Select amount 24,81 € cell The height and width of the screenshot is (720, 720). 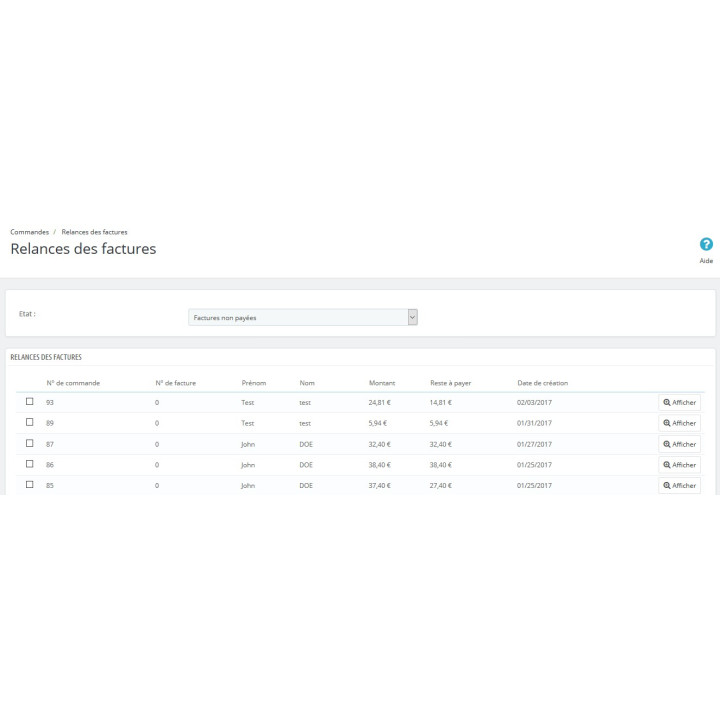379,403
